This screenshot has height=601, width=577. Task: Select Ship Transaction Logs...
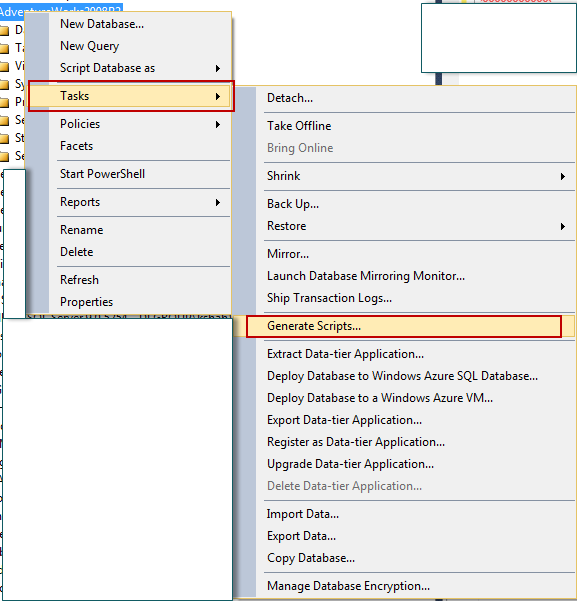tap(329, 298)
